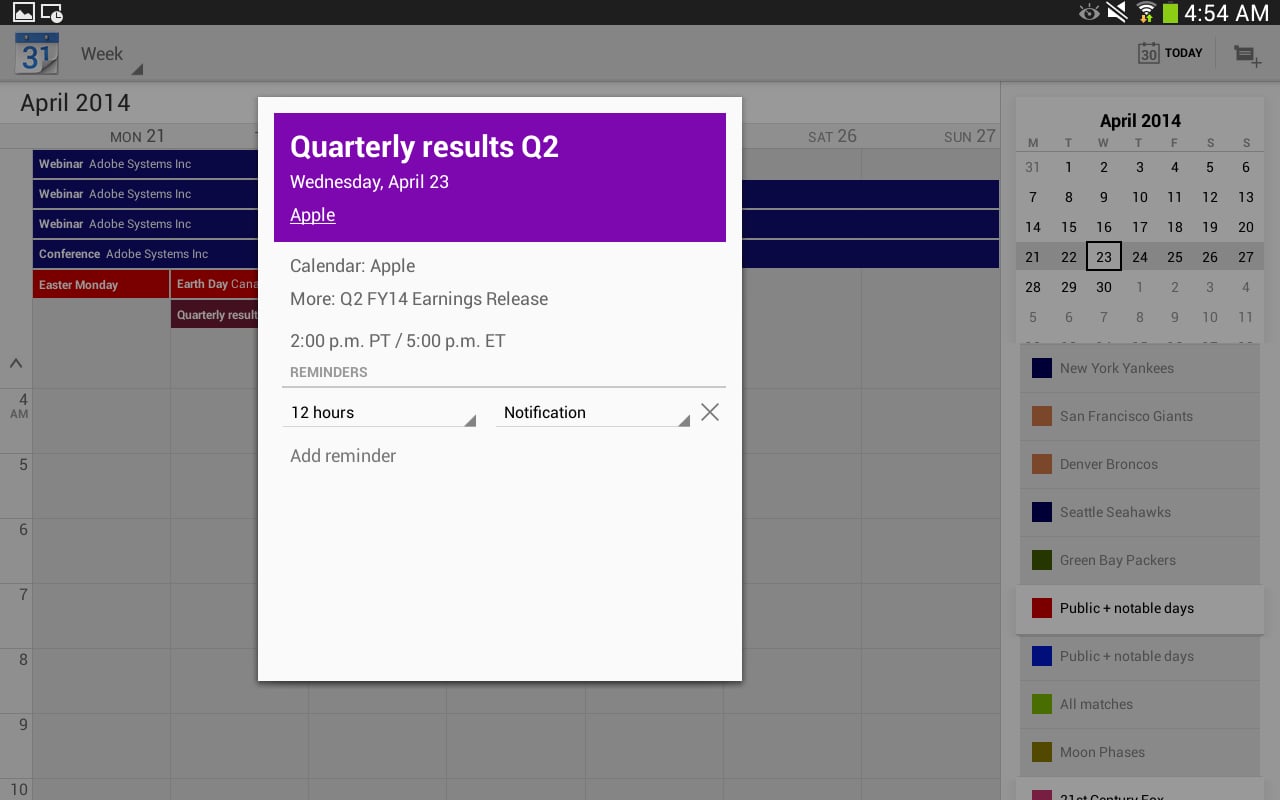The image size is (1280, 800).
Task: Tap the muted sound status icon
Action: (x=1118, y=12)
